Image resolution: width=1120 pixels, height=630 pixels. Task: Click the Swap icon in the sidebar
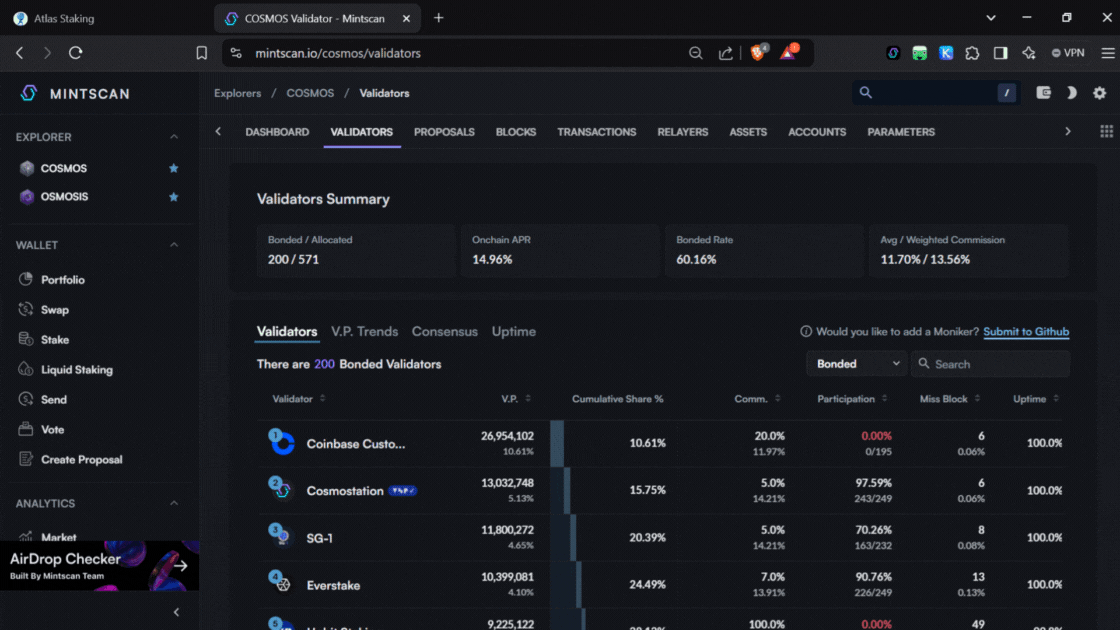(26, 310)
